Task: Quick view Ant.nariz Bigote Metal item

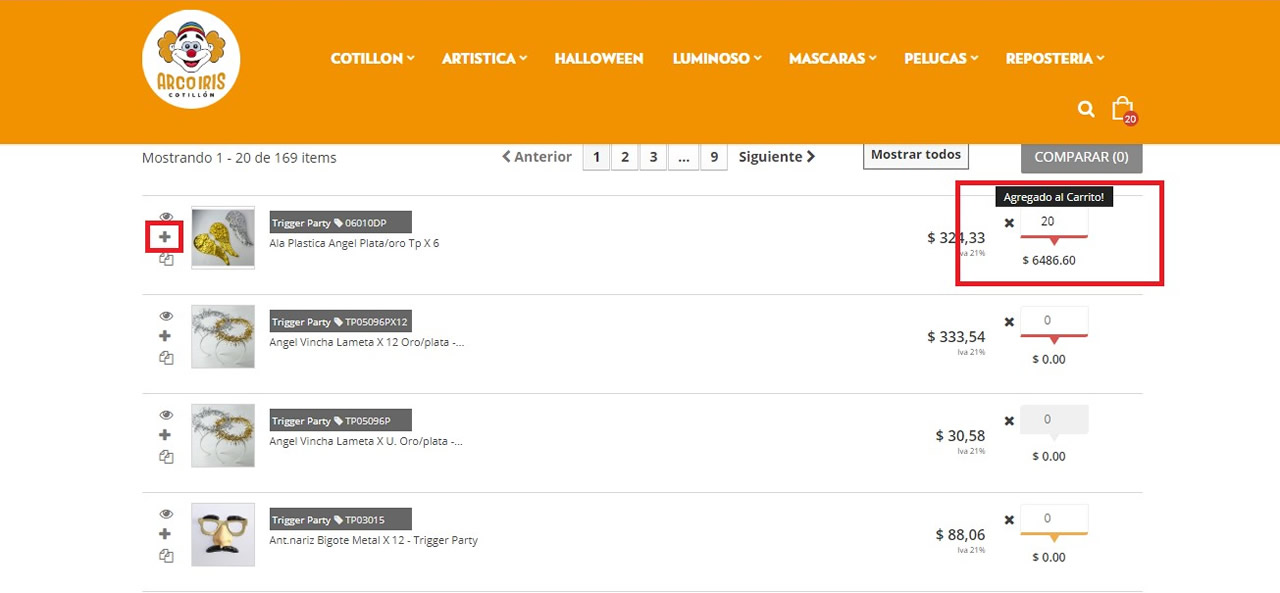Action: click(166, 514)
